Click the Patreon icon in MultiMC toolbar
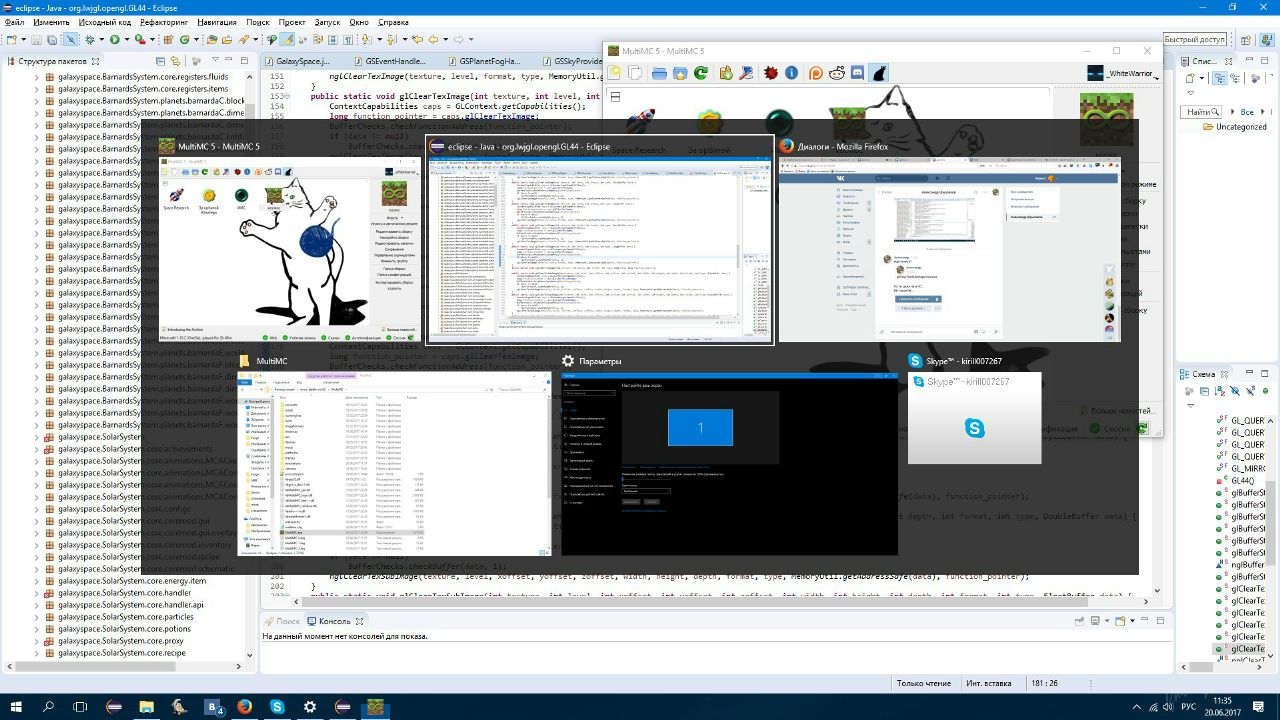1280x720 pixels. click(816, 72)
